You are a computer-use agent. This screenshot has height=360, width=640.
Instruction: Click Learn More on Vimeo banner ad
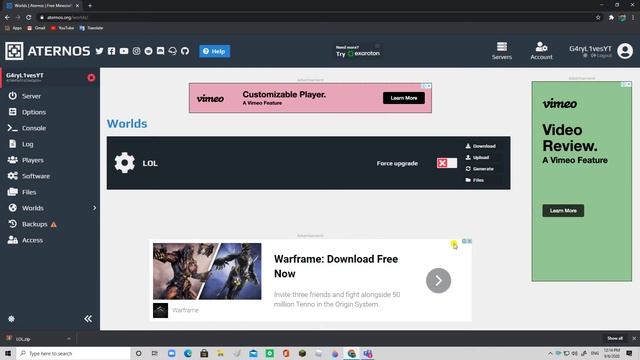click(x=404, y=98)
